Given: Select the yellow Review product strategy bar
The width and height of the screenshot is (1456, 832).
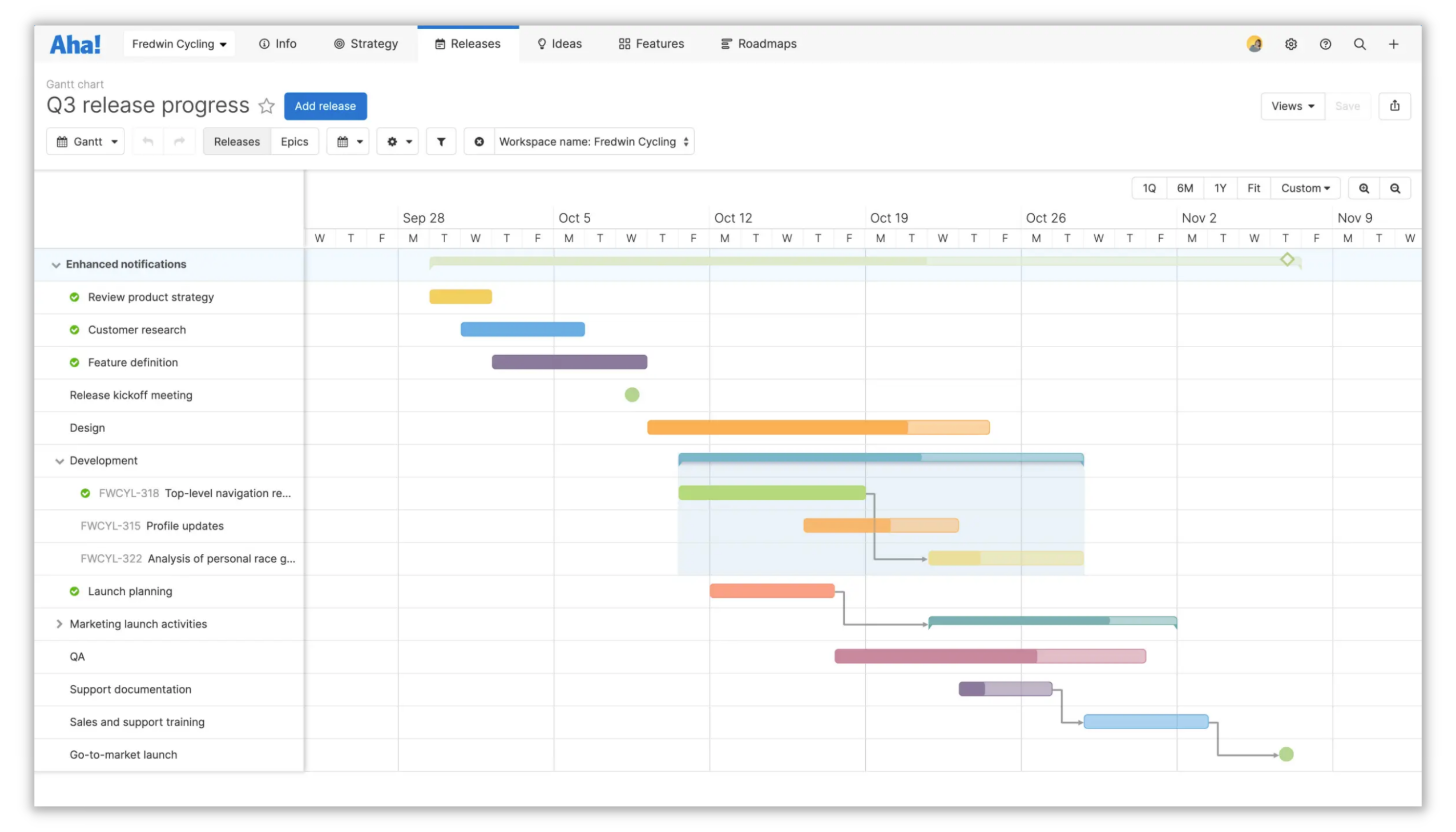Looking at the screenshot, I should [461, 296].
